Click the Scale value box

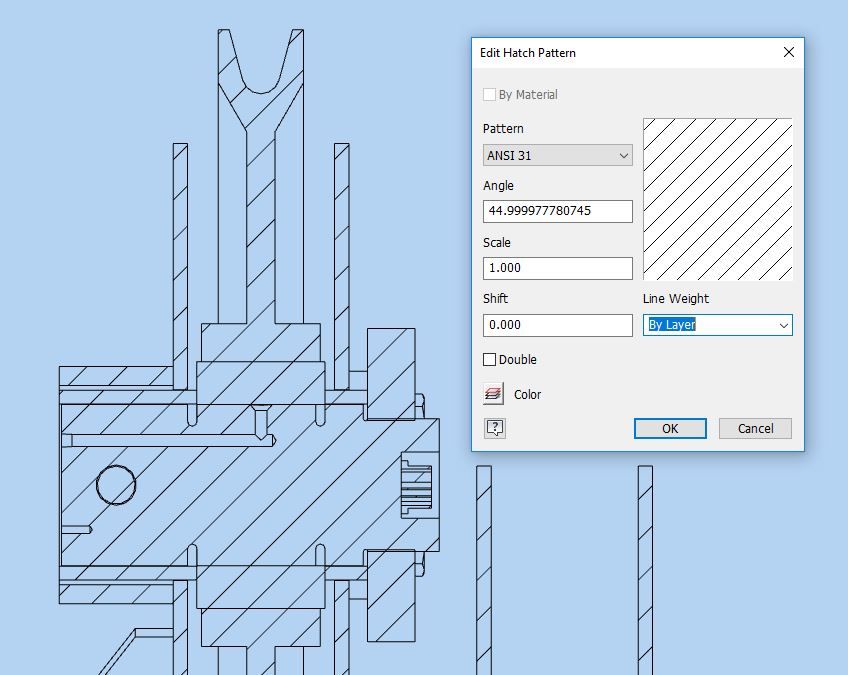(x=557, y=268)
